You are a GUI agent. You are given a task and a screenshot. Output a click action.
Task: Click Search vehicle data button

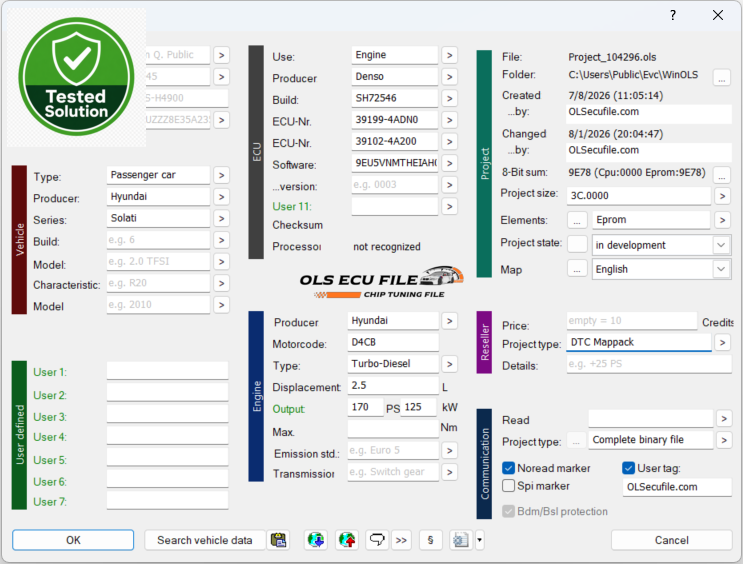(x=205, y=540)
